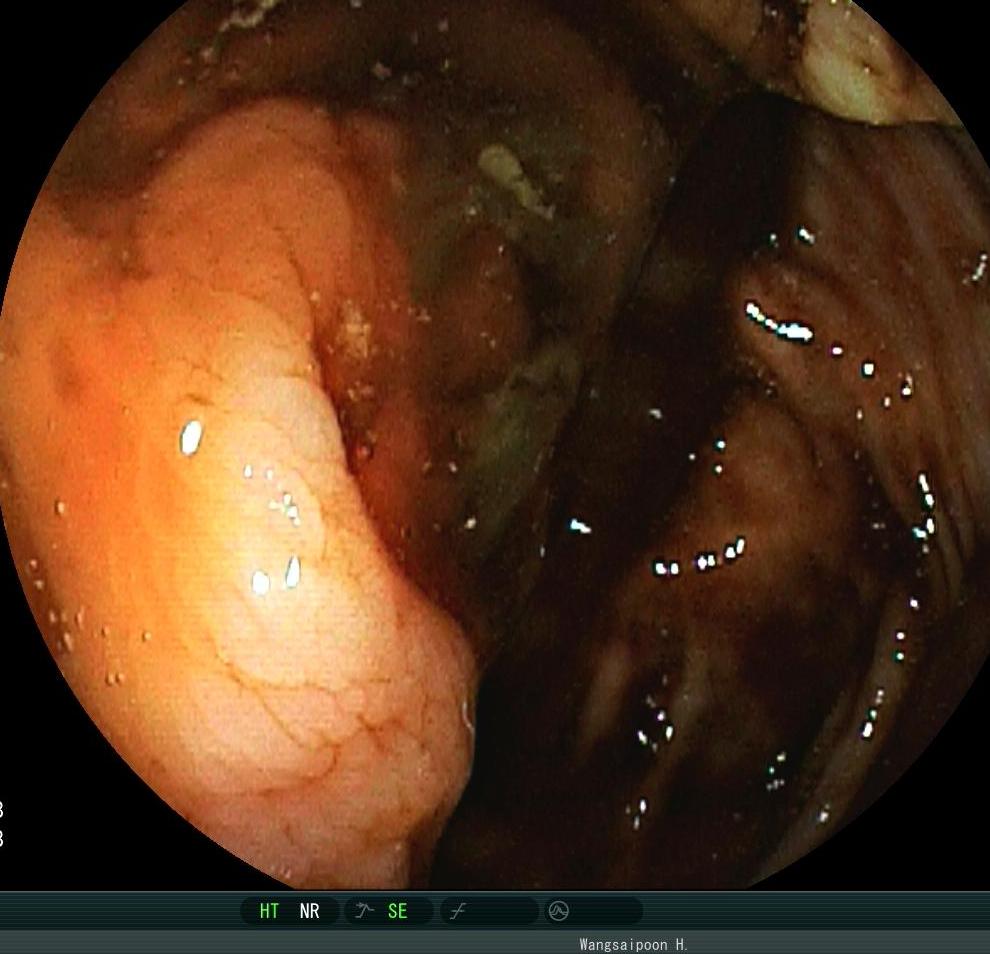The height and width of the screenshot is (954, 990).
Task: Click the f-shaped tone curve icon
Action: (x=458, y=910)
